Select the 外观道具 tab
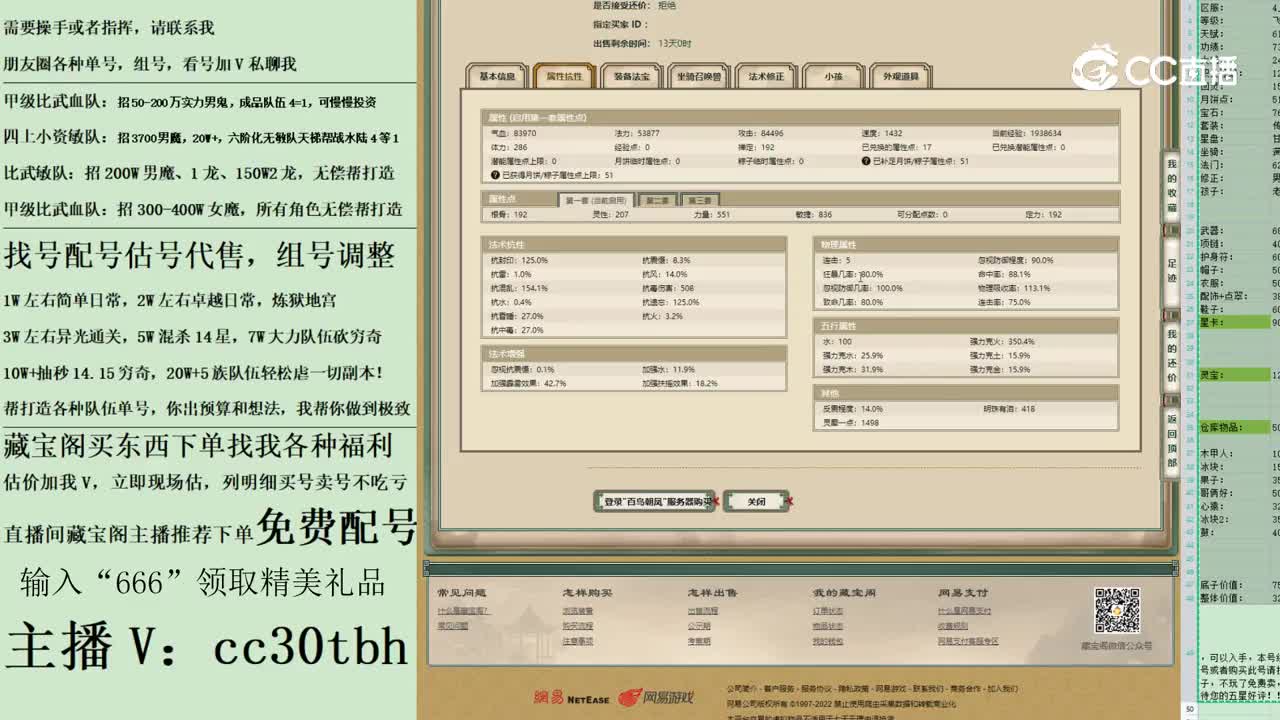 click(901, 76)
